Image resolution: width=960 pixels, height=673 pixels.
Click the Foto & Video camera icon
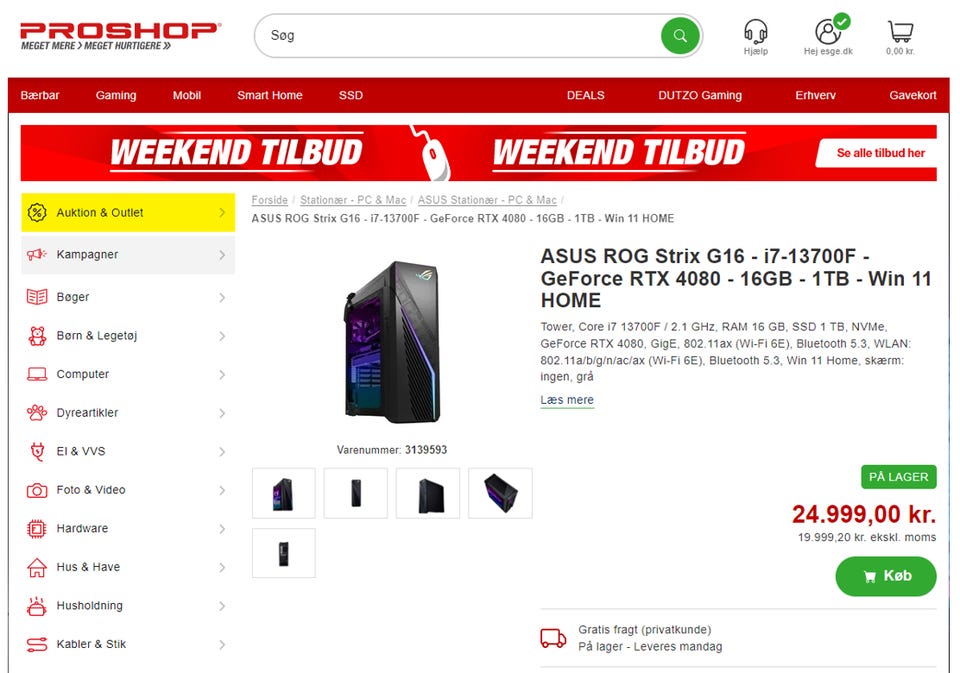coord(37,491)
